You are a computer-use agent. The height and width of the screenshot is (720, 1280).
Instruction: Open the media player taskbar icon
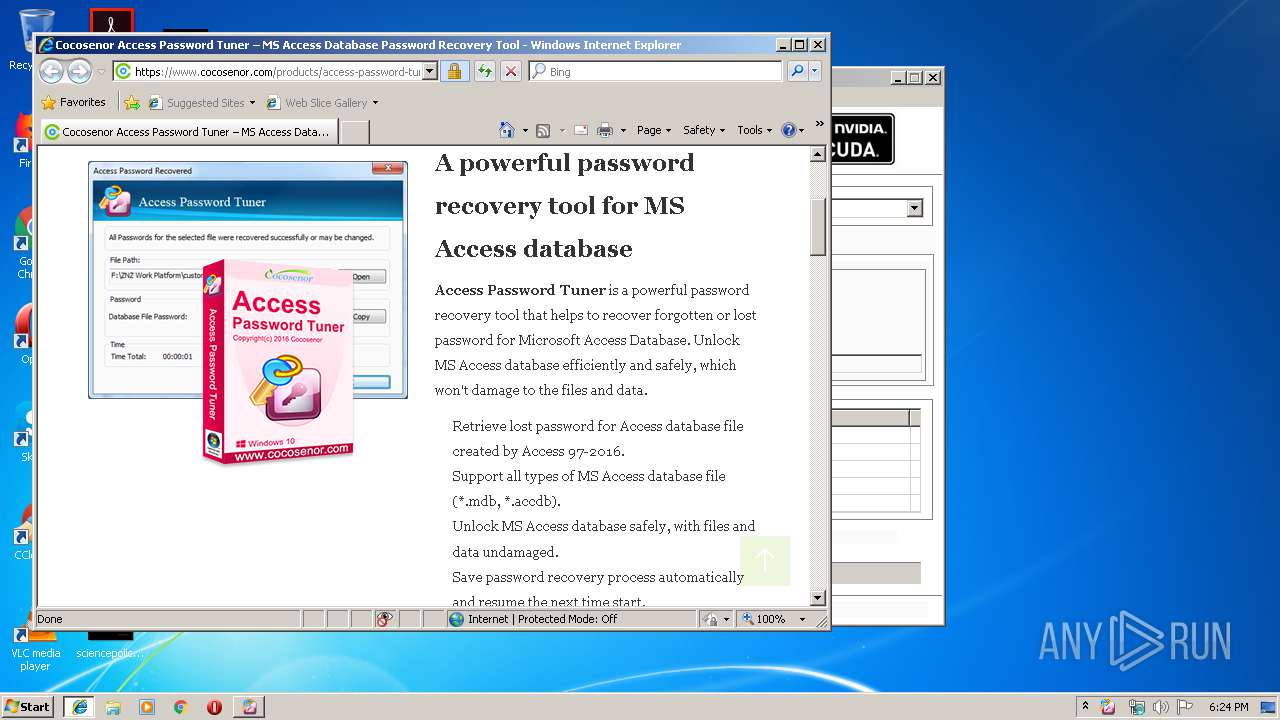click(x=147, y=706)
